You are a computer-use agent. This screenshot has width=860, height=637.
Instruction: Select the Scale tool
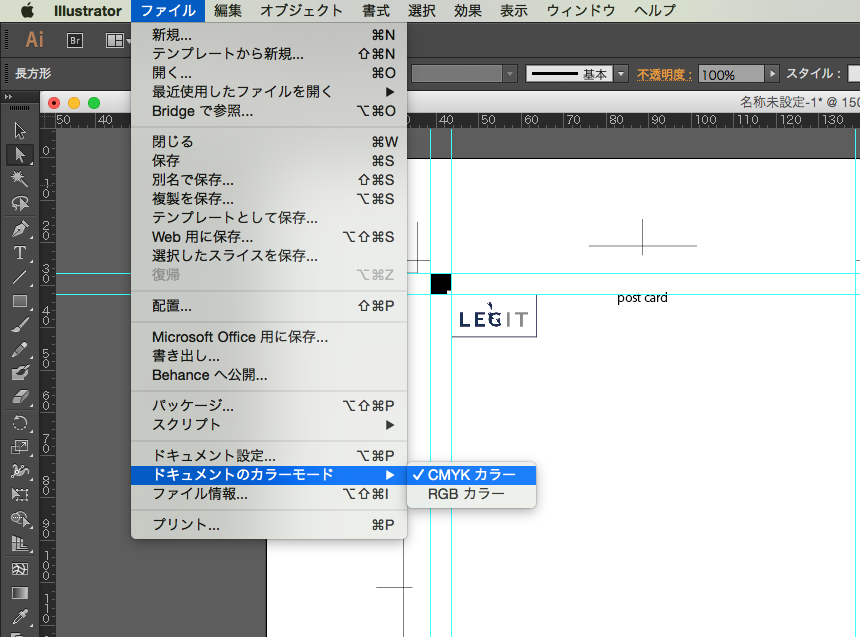click(20, 447)
